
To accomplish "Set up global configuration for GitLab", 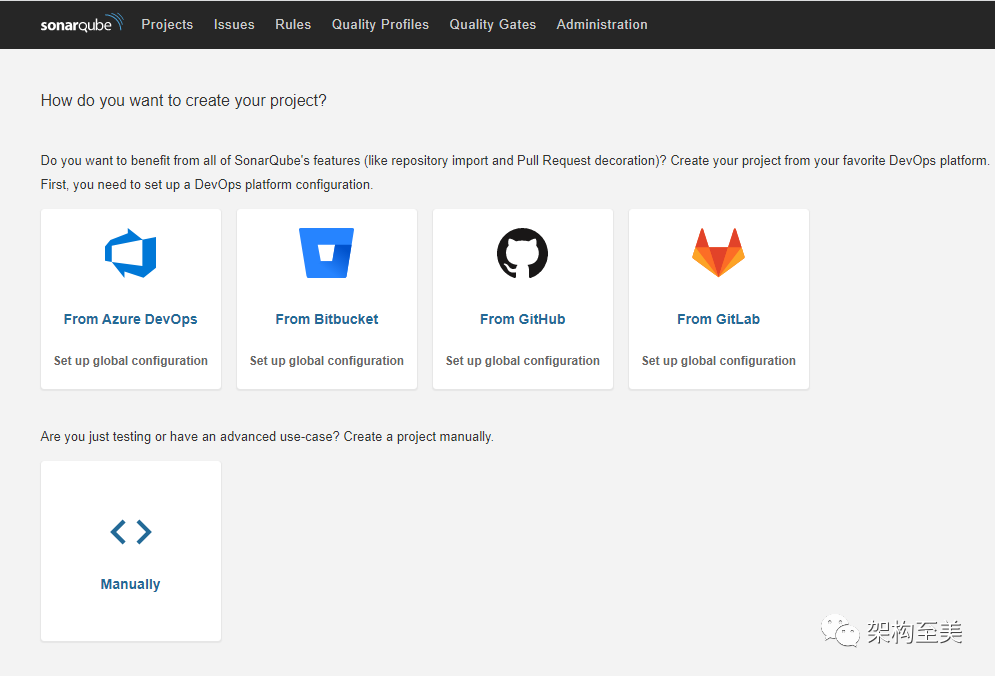I will coord(718,361).
